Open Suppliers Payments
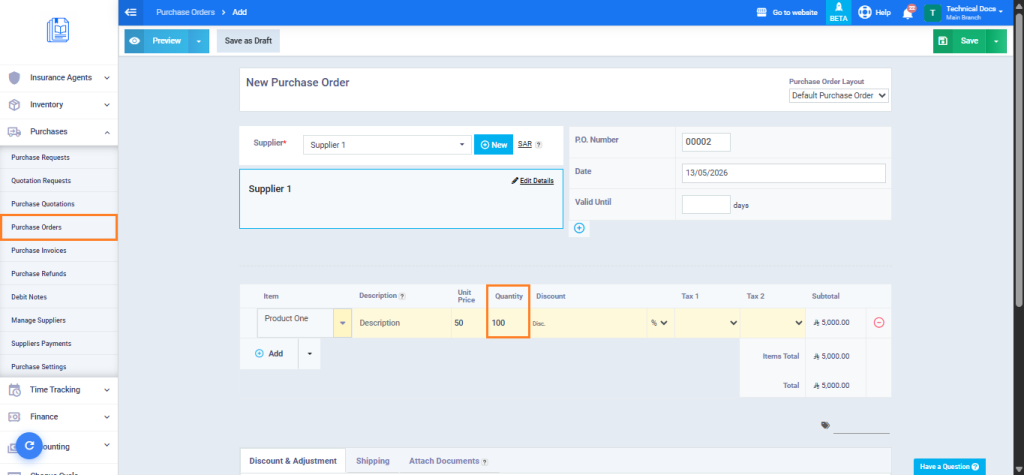Image resolution: width=1024 pixels, height=475 pixels. [41, 344]
